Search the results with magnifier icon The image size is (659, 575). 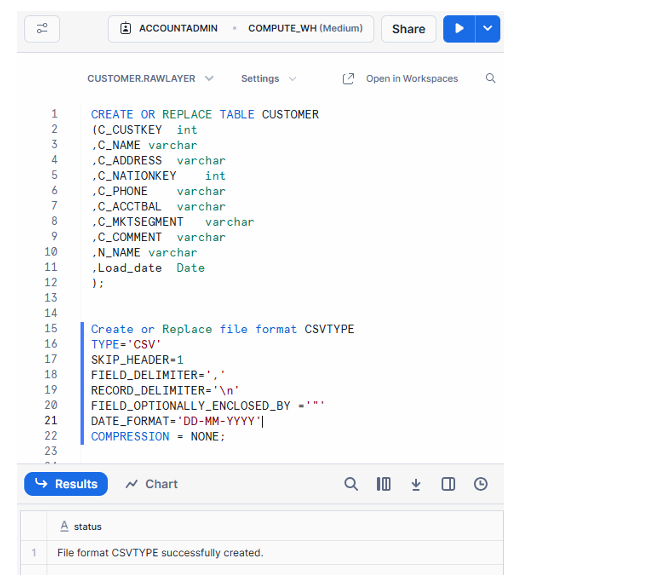[351, 484]
